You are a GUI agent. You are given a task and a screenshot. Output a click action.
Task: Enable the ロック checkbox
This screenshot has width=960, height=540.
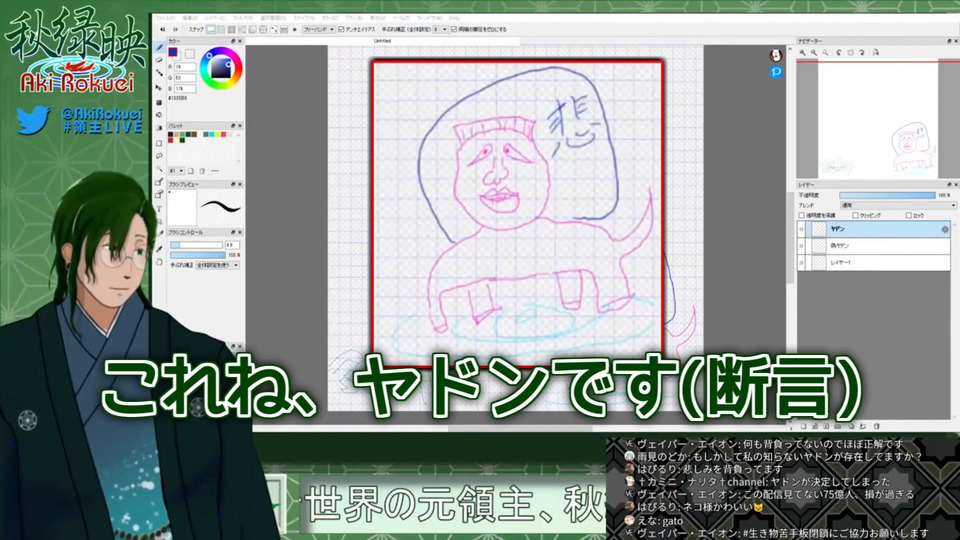click(909, 216)
